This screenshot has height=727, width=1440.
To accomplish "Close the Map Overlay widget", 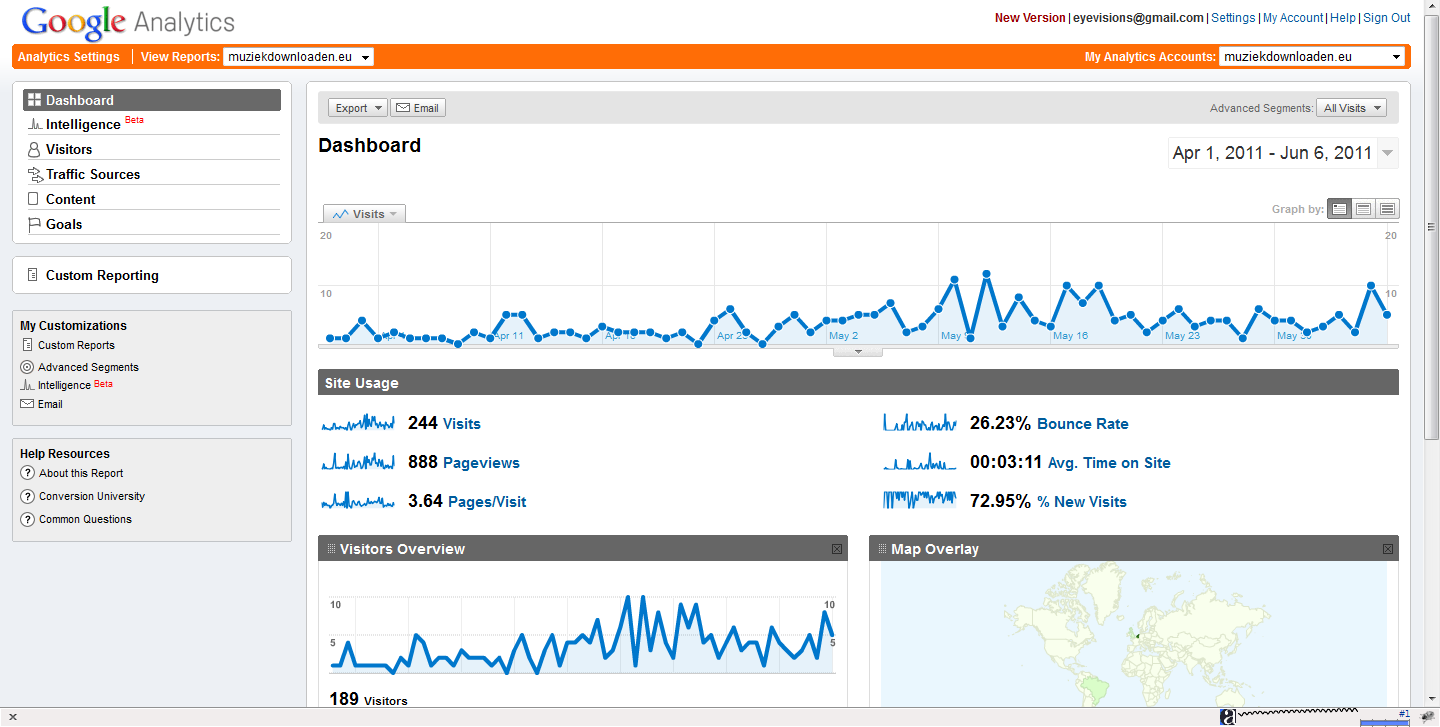I will [x=1388, y=549].
